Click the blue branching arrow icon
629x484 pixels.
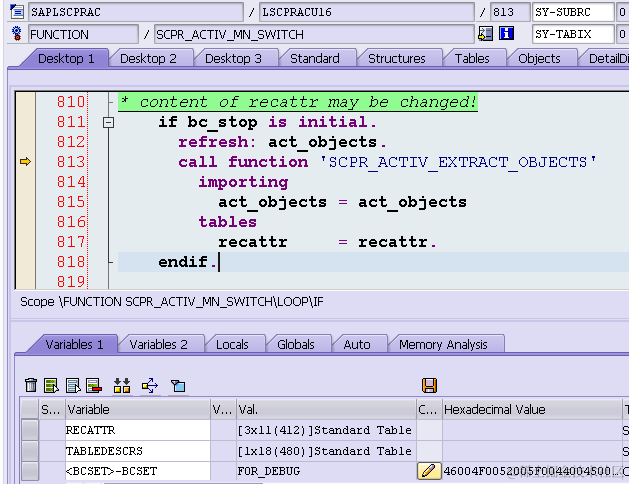pyautogui.click(x=150, y=386)
